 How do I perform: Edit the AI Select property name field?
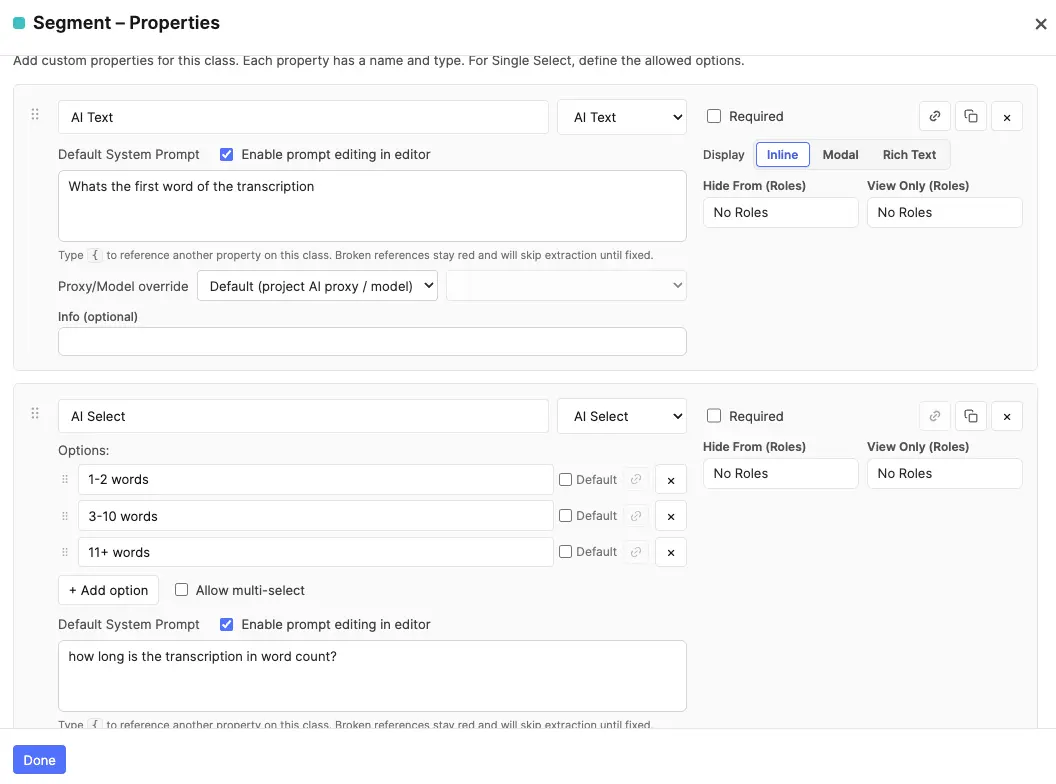303,416
